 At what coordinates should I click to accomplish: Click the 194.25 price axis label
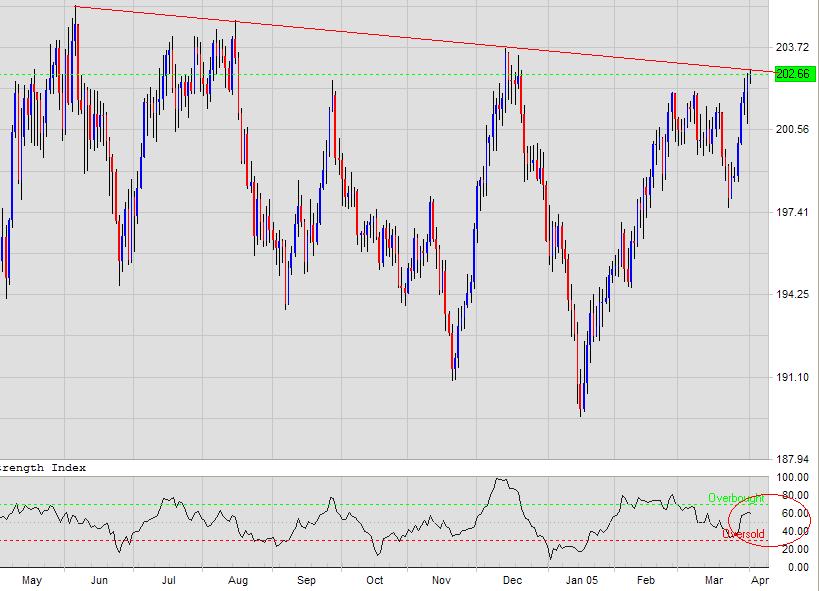pos(792,294)
